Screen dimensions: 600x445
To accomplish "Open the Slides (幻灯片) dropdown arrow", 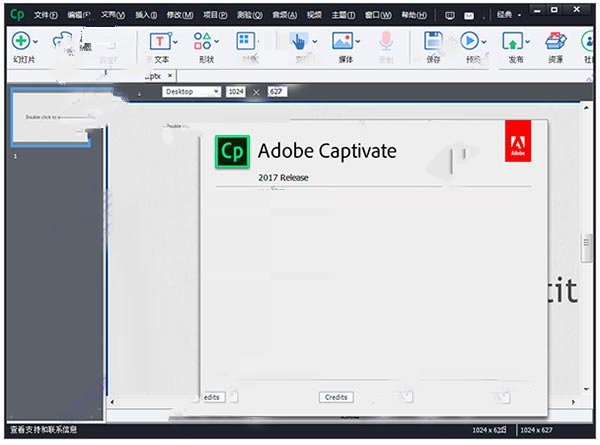I will pyautogui.click(x=36, y=41).
